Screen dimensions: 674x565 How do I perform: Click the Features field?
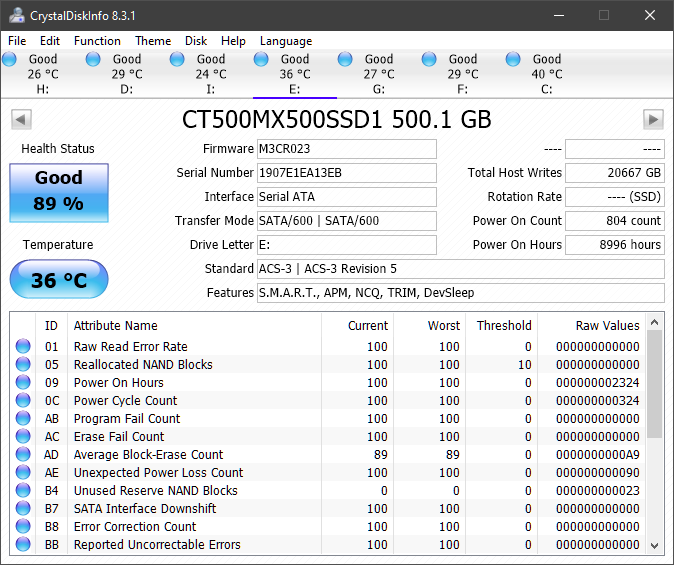[461, 293]
